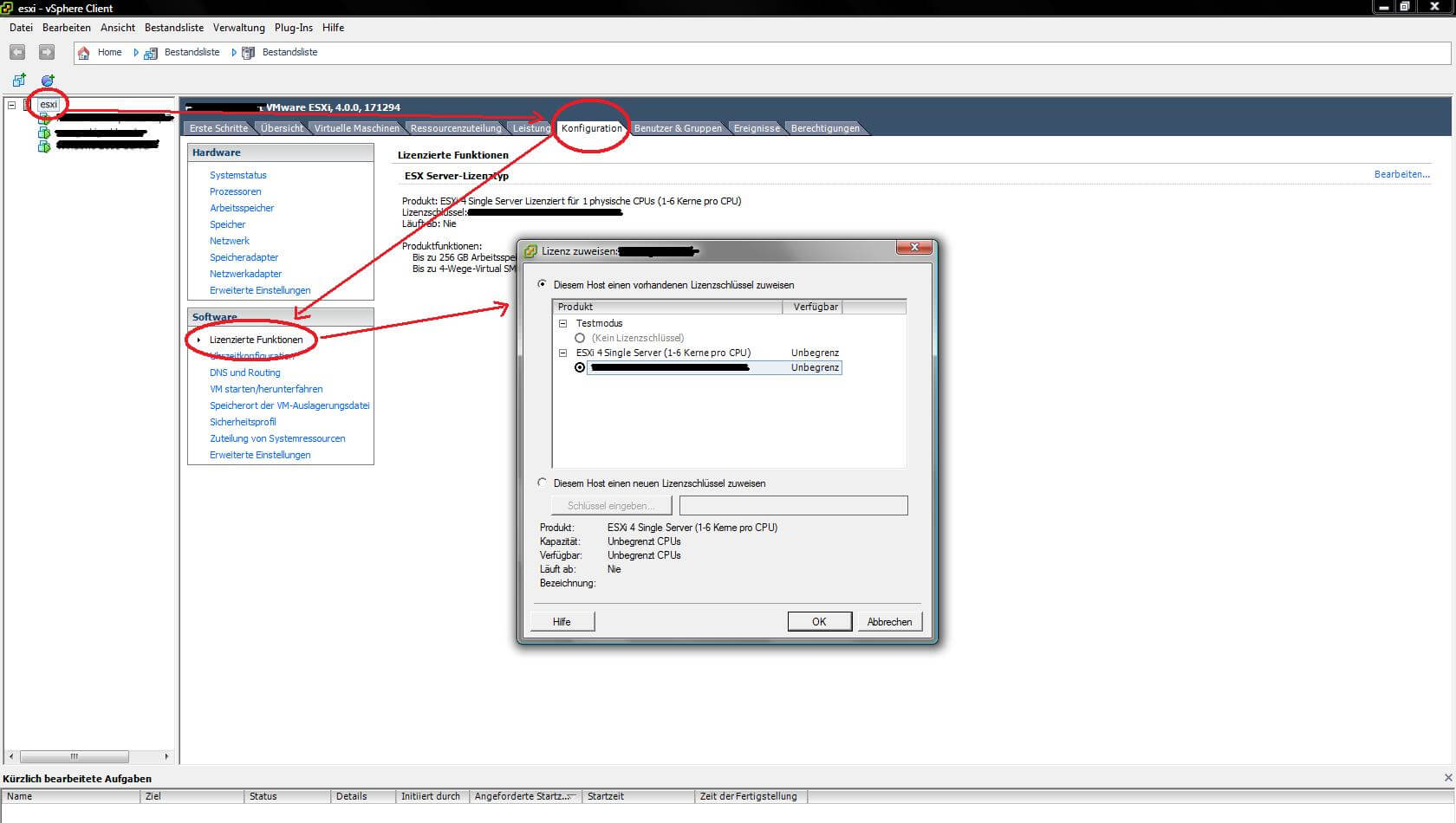Open Systemstatus hardware link
The image size is (1456, 823).
tap(238, 175)
